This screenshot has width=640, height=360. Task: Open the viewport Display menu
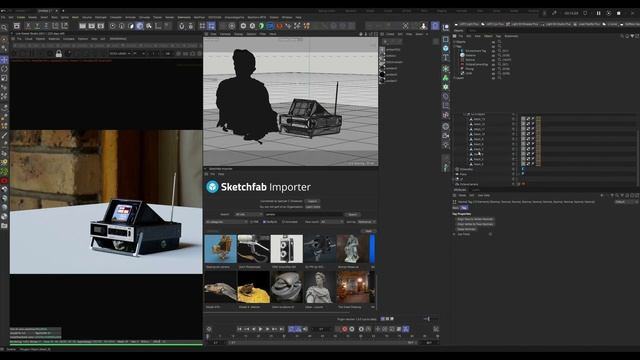[238, 34]
